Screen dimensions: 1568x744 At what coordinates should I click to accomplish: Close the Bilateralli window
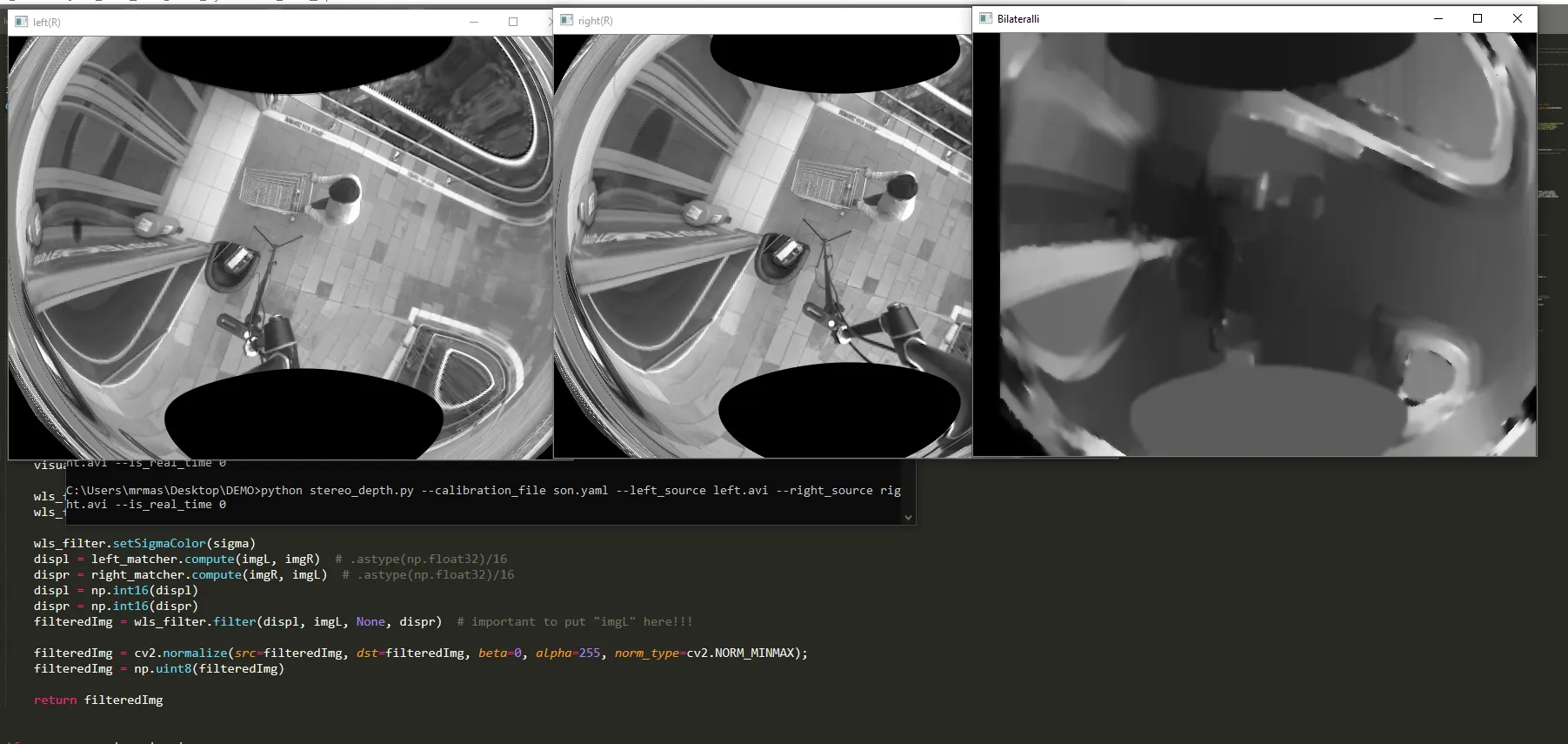pyautogui.click(x=1518, y=18)
